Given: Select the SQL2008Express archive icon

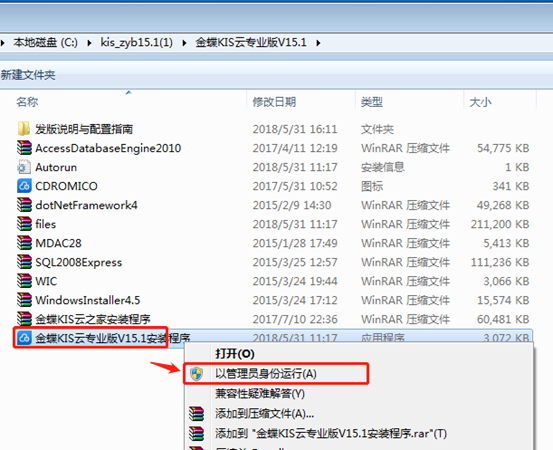Looking at the screenshot, I should click(x=24, y=262).
